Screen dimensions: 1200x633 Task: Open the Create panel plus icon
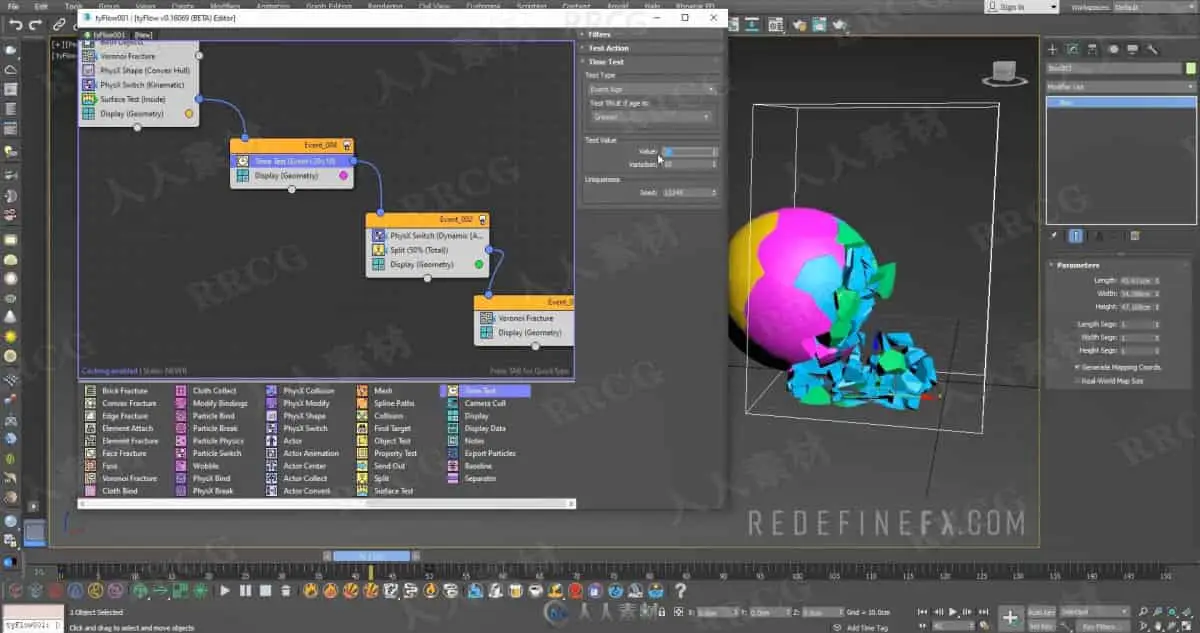pos(1052,48)
